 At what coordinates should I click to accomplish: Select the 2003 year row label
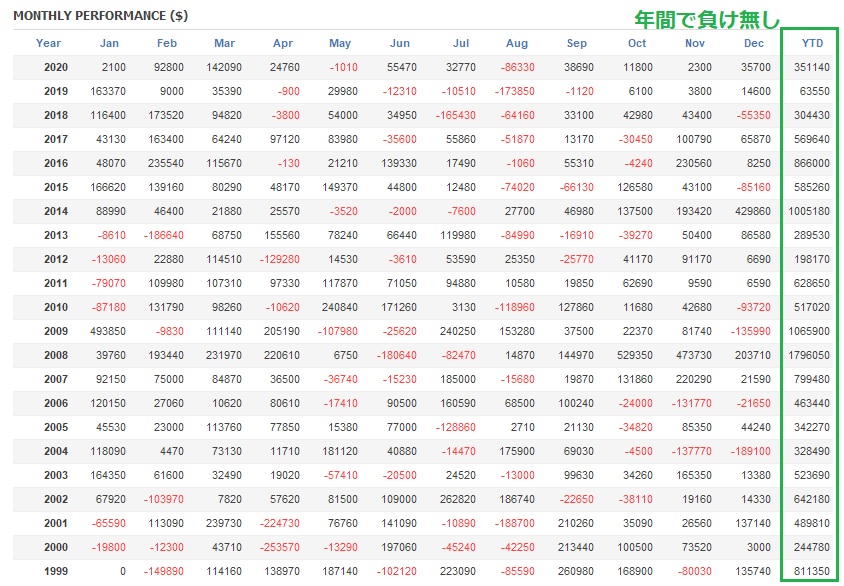[x=56, y=475]
